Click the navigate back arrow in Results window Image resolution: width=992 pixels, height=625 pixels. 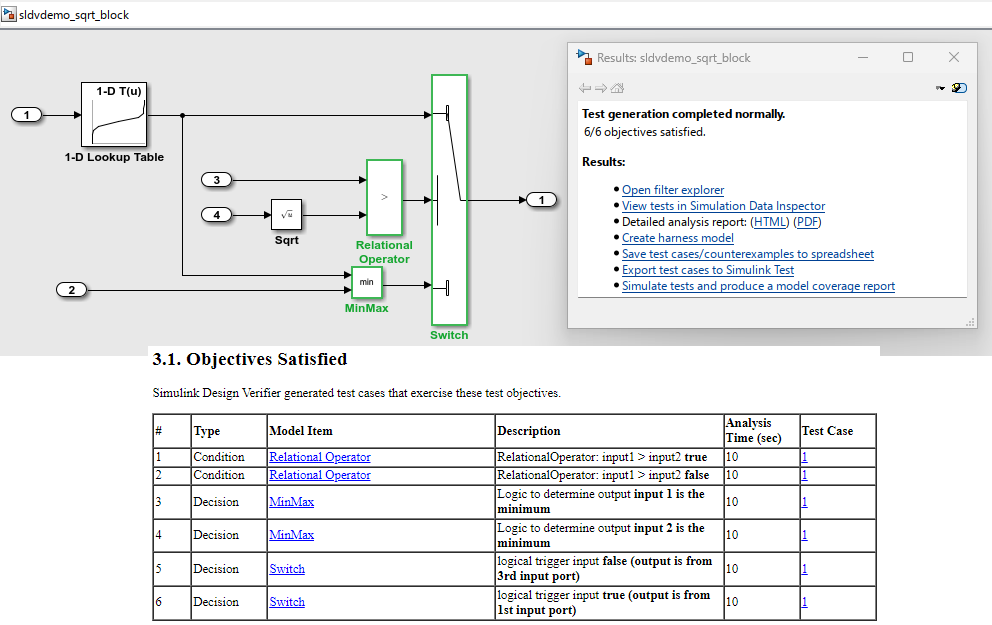pos(586,88)
